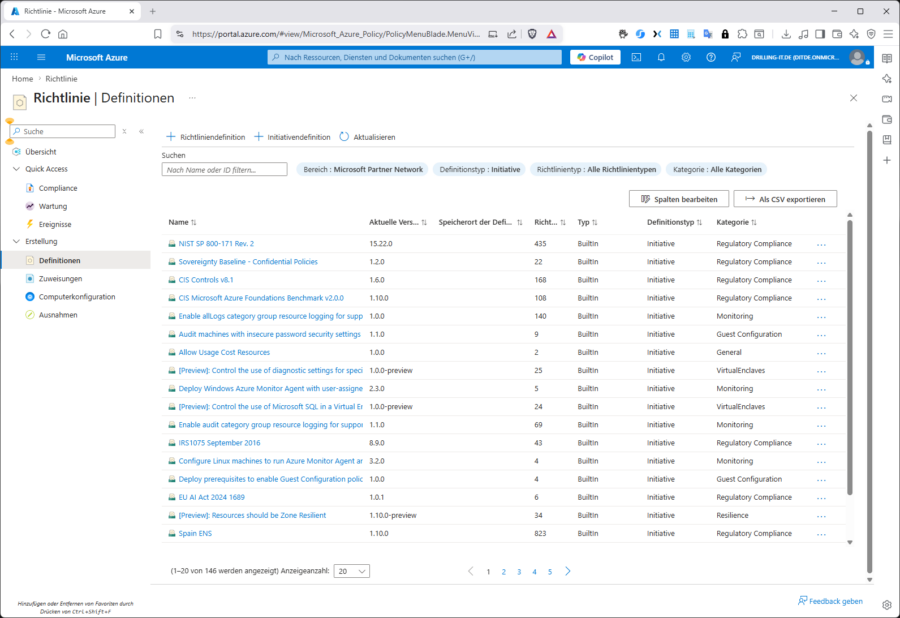Open the Anzeigeanzahl 20 dropdown
The width and height of the screenshot is (900, 618).
coord(351,571)
